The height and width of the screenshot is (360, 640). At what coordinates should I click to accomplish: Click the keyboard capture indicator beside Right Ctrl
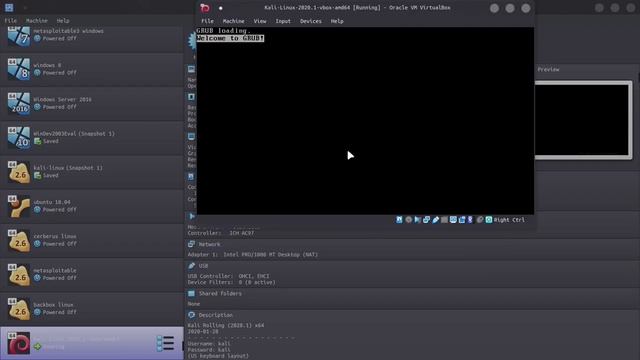pos(489,220)
